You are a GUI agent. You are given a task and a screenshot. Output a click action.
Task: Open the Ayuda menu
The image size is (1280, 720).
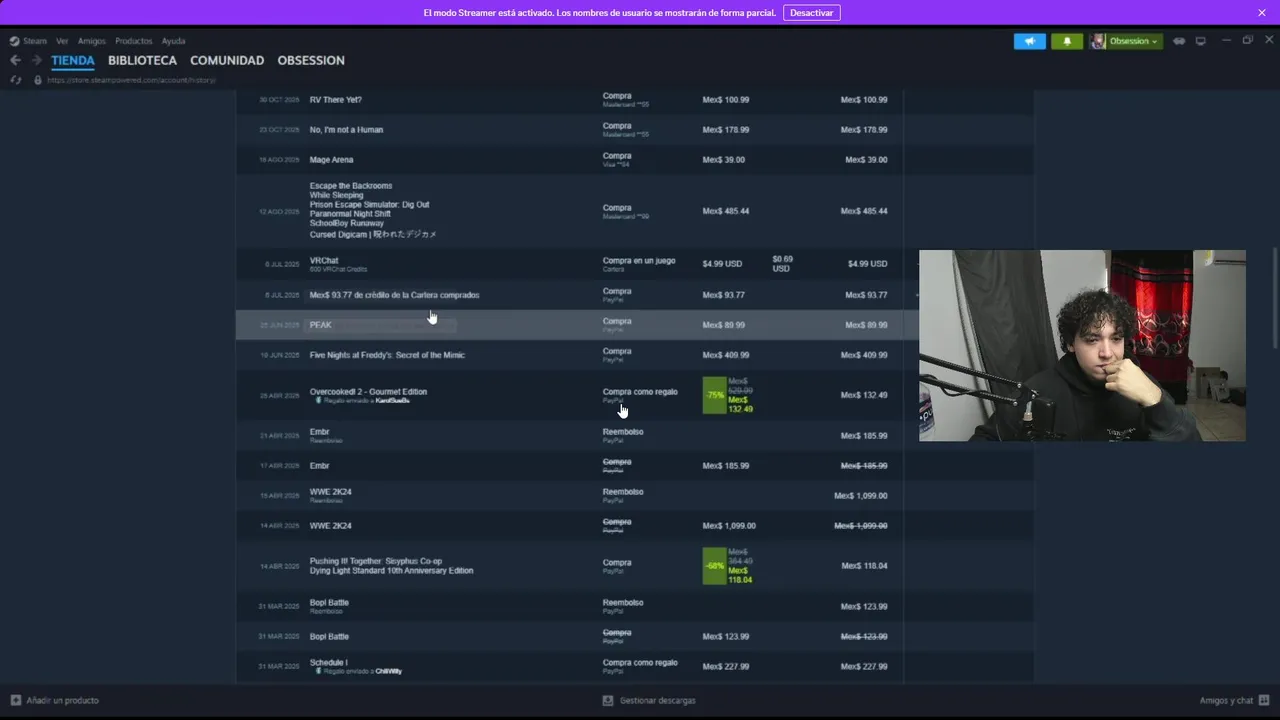[x=174, y=41]
